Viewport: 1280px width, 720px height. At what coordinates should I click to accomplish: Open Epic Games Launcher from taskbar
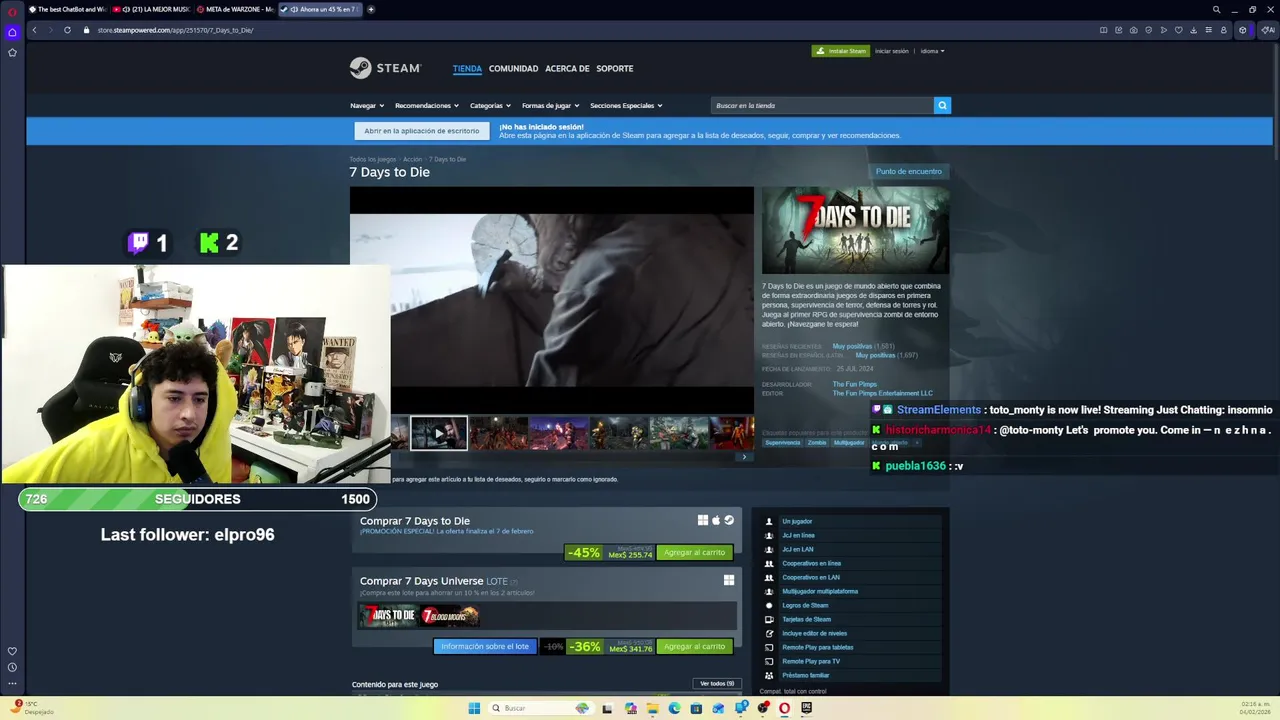(806, 708)
